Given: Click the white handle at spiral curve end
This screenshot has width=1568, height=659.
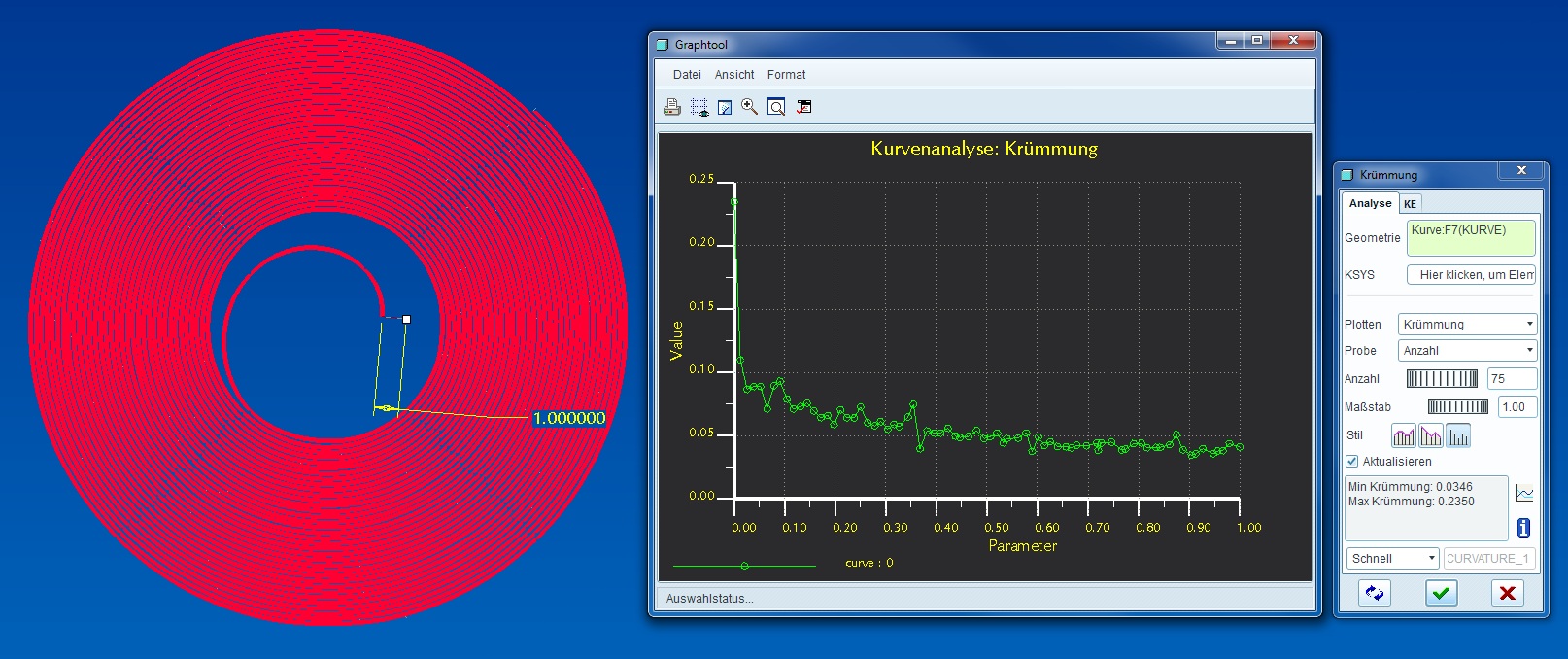Looking at the screenshot, I should coord(406,319).
